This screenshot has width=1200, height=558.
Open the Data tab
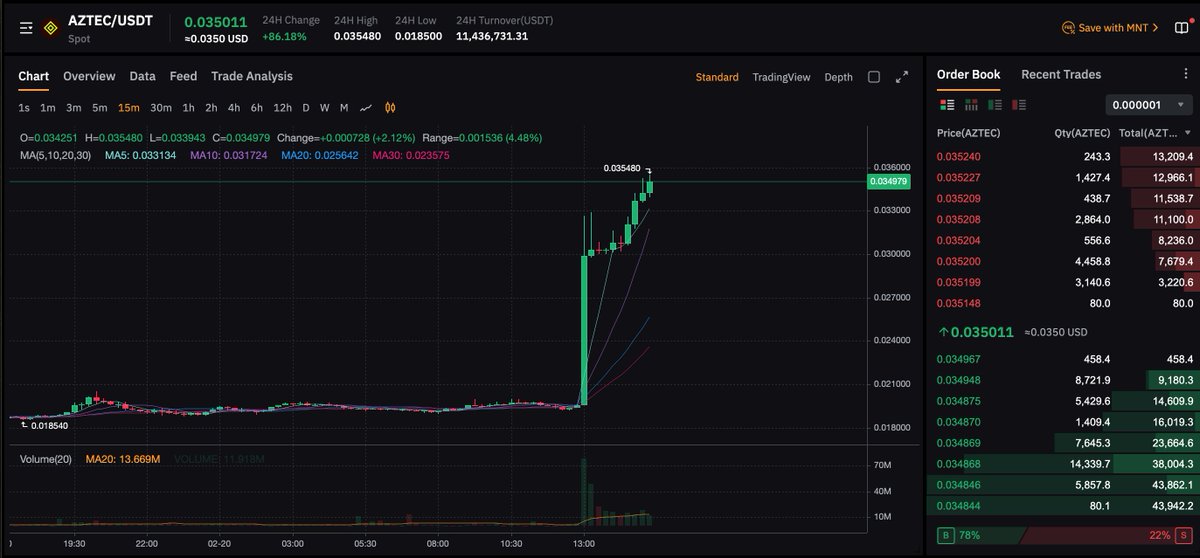point(142,76)
